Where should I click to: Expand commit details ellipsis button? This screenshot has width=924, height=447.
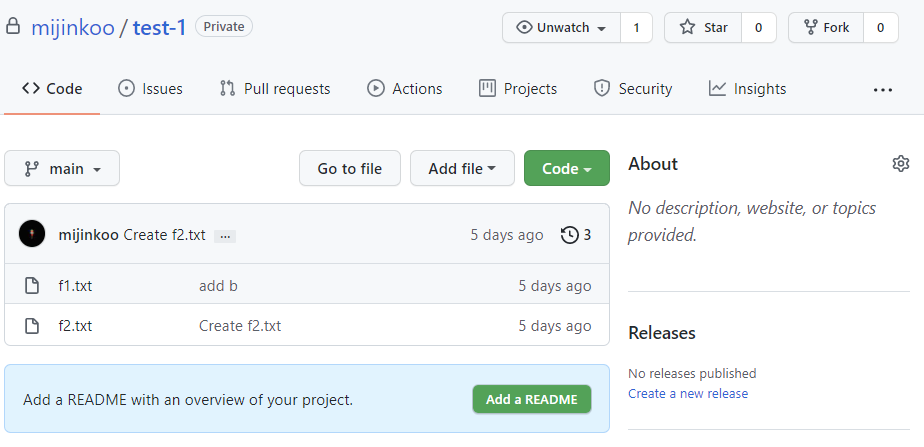(225, 236)
